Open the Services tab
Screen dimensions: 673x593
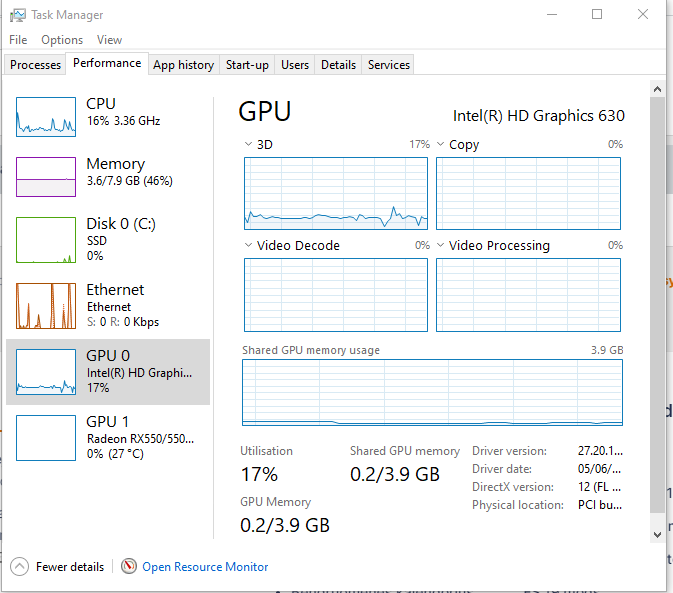tap(389, 65)
